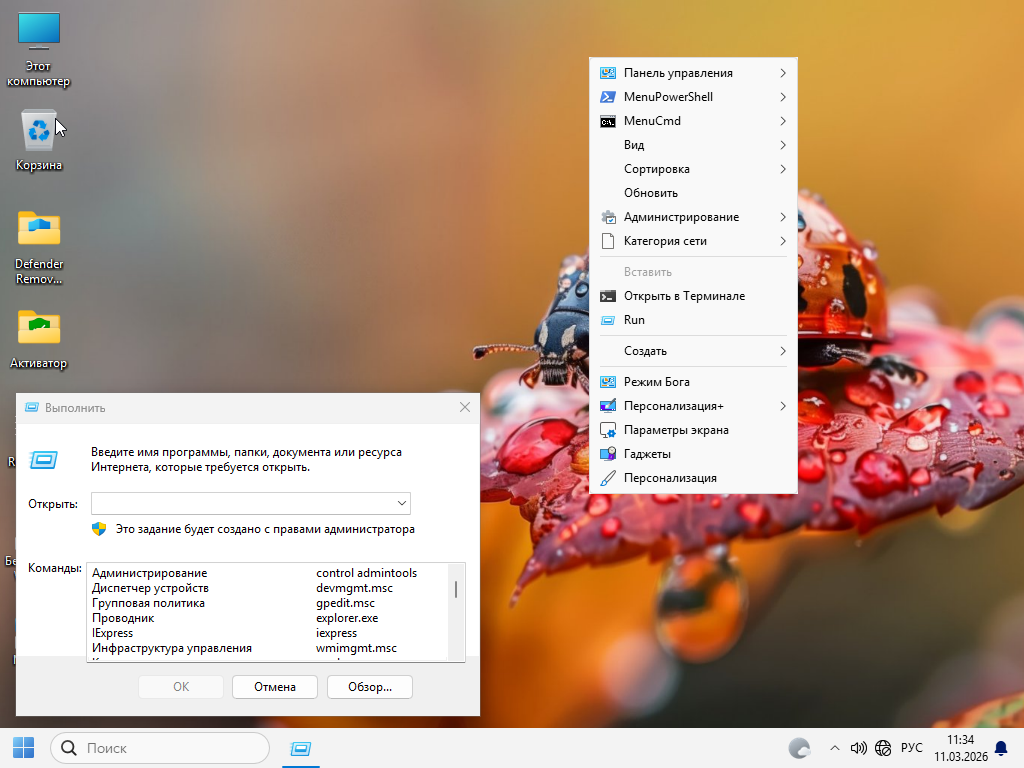Viewport: 1024px width, 768px height.
Task: Open the Открыть combo box dropdown
Action: click(401, 503)
